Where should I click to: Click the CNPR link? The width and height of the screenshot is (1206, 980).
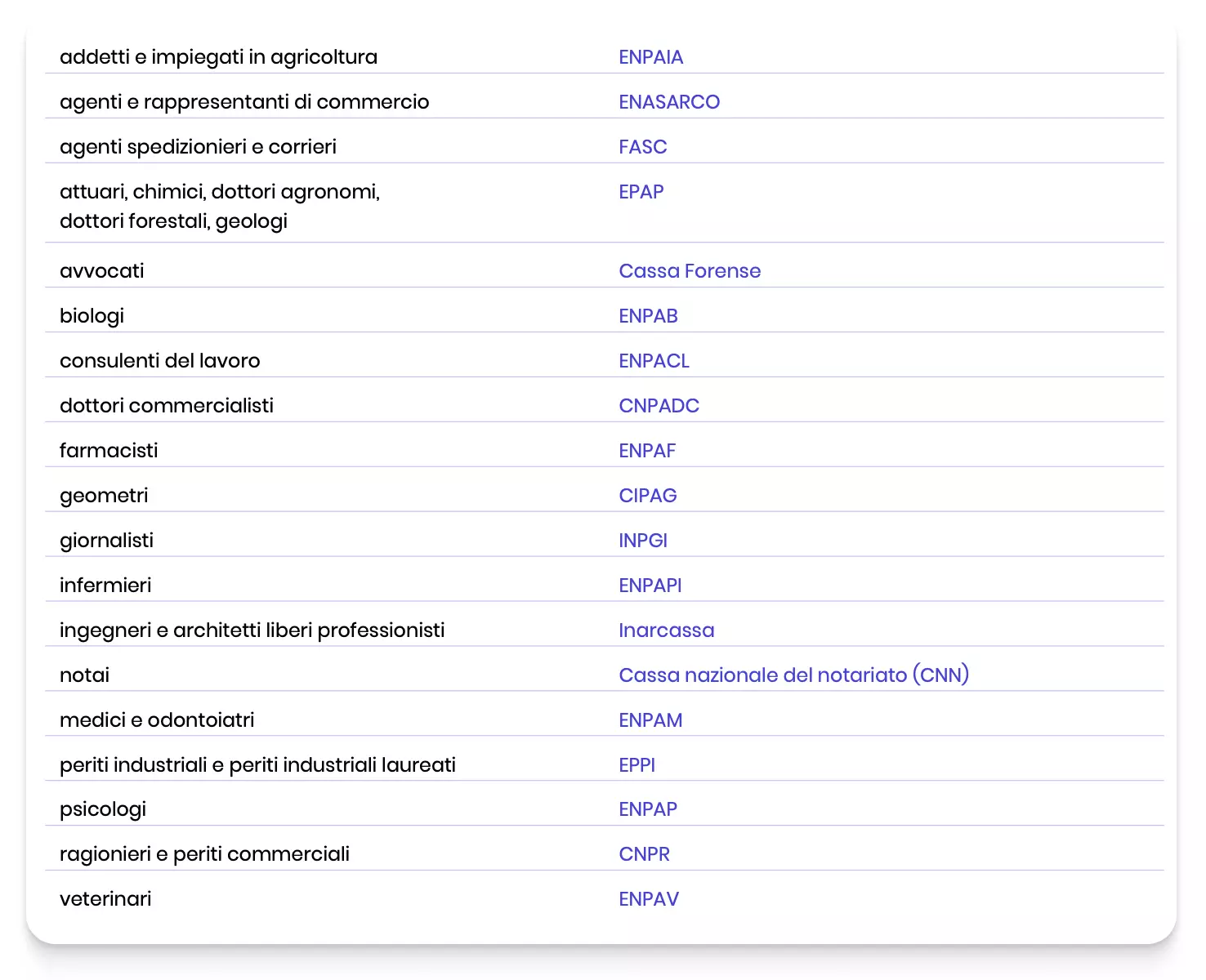pos(644,854)
